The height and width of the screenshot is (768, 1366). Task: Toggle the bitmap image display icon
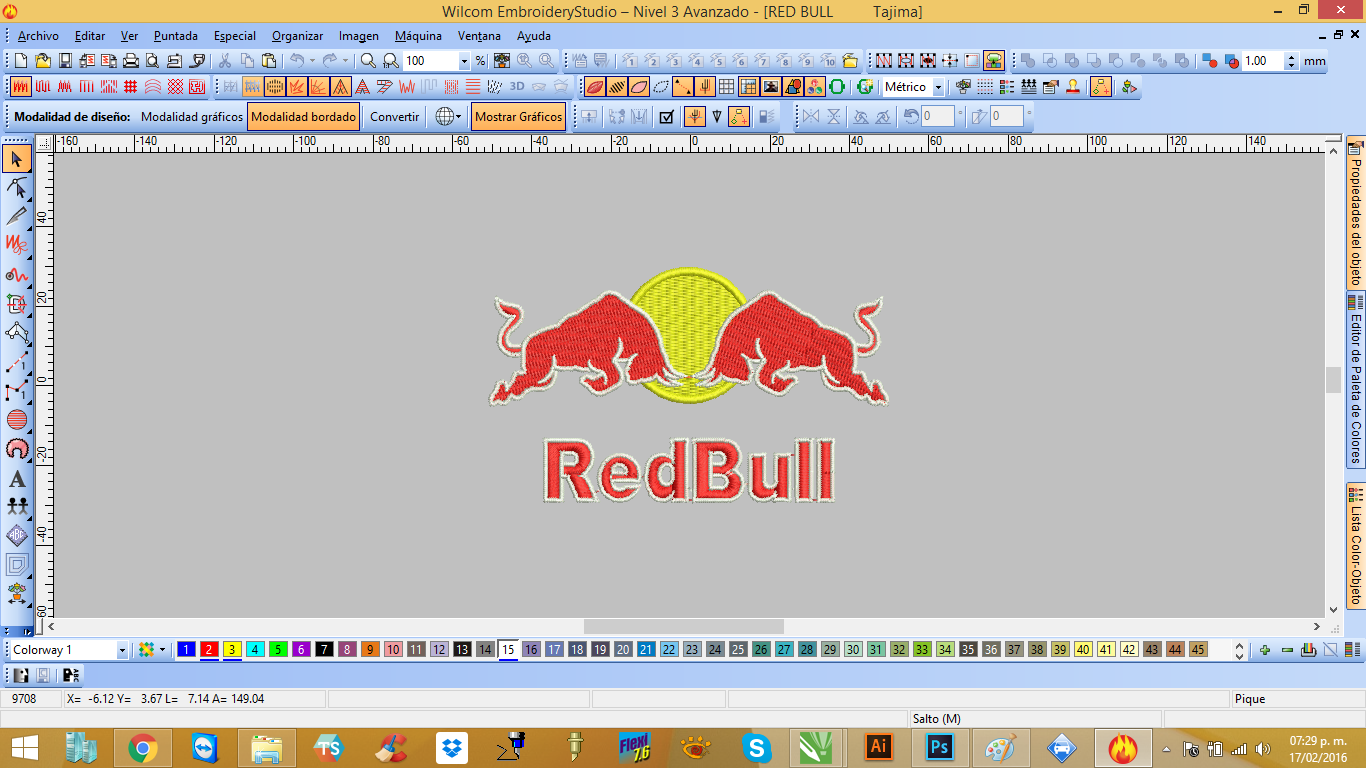pyautogui.click(x=770, y=87)
